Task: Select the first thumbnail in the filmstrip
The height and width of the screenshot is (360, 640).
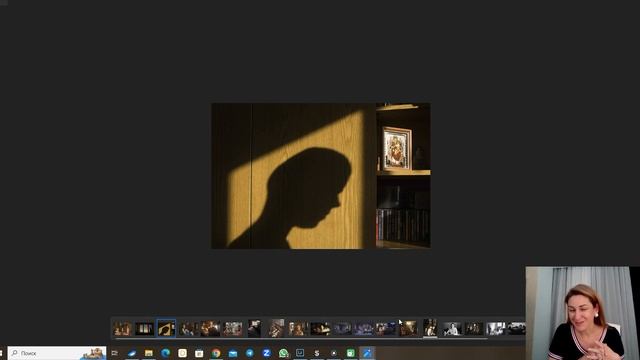Action: (x=122, y=329)
